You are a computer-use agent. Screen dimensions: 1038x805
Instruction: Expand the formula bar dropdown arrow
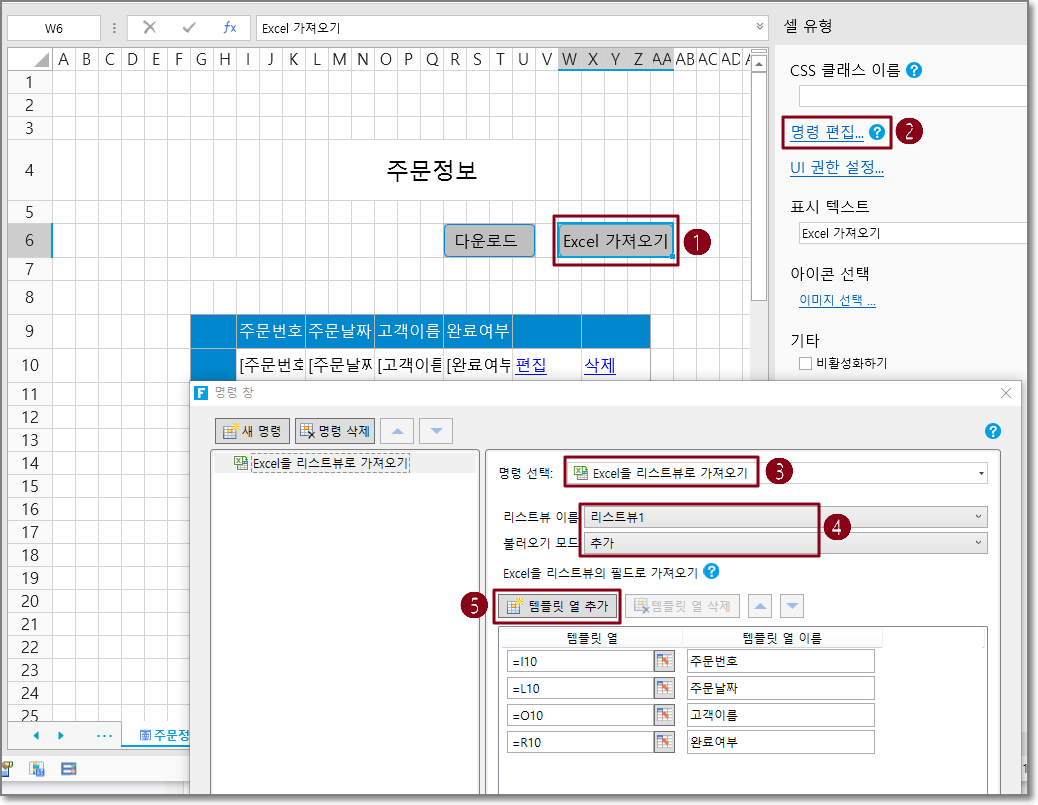click(x=760, y=28)
